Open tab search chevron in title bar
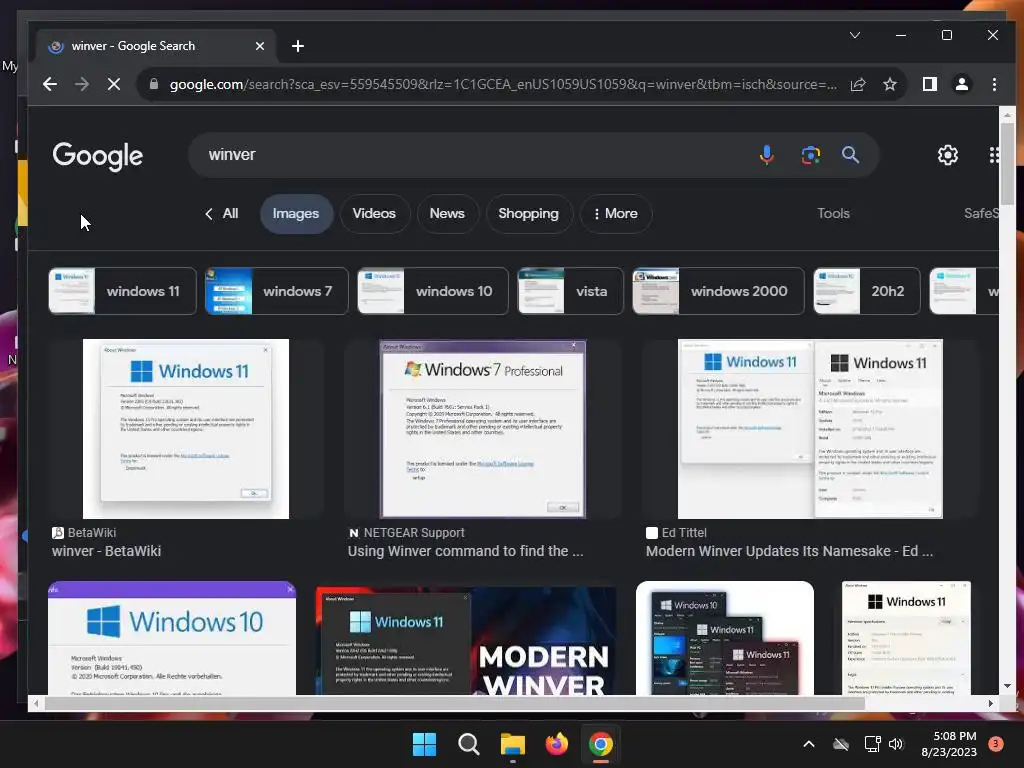 pyautogui.click(x=855, y=35)
